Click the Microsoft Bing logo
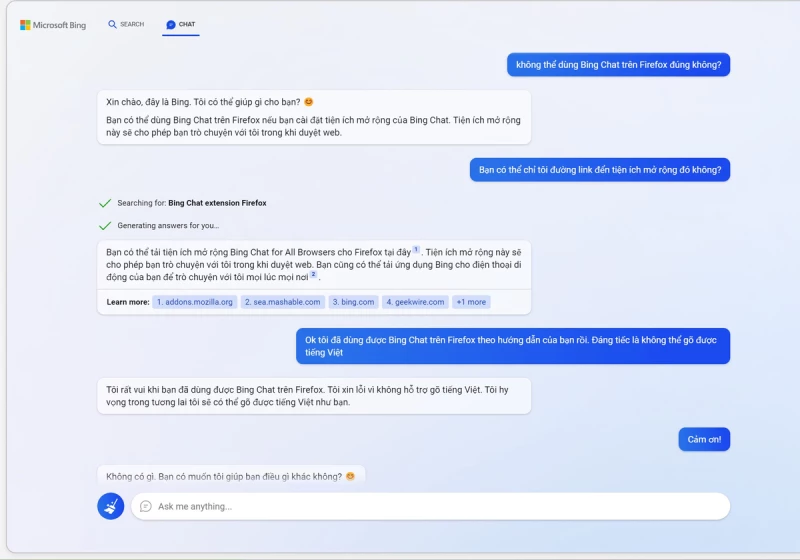The image size is (800, 560). coord(53,25)
